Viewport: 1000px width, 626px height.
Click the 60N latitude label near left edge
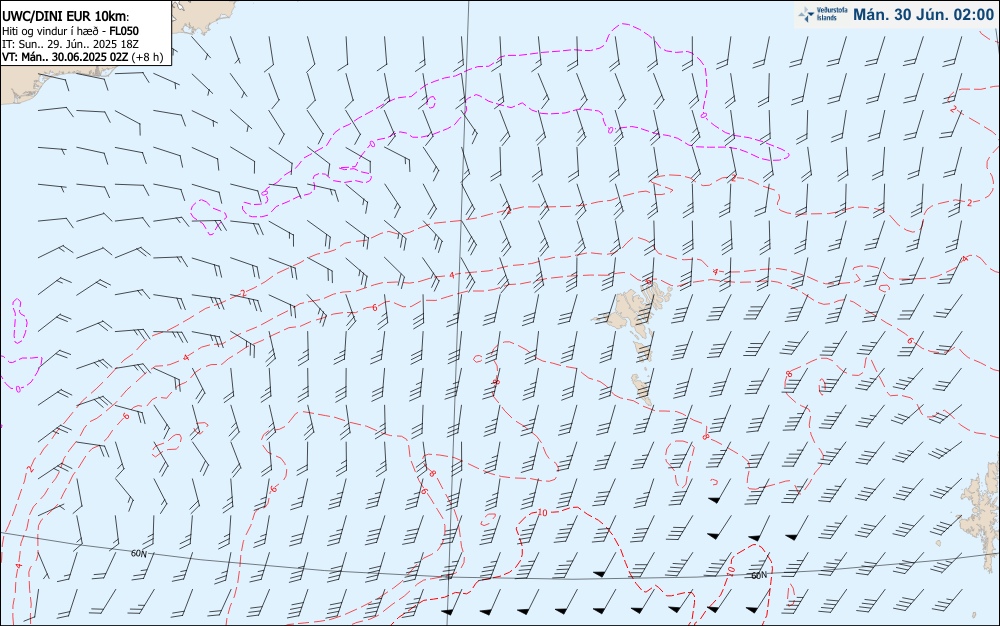(138, 554)
